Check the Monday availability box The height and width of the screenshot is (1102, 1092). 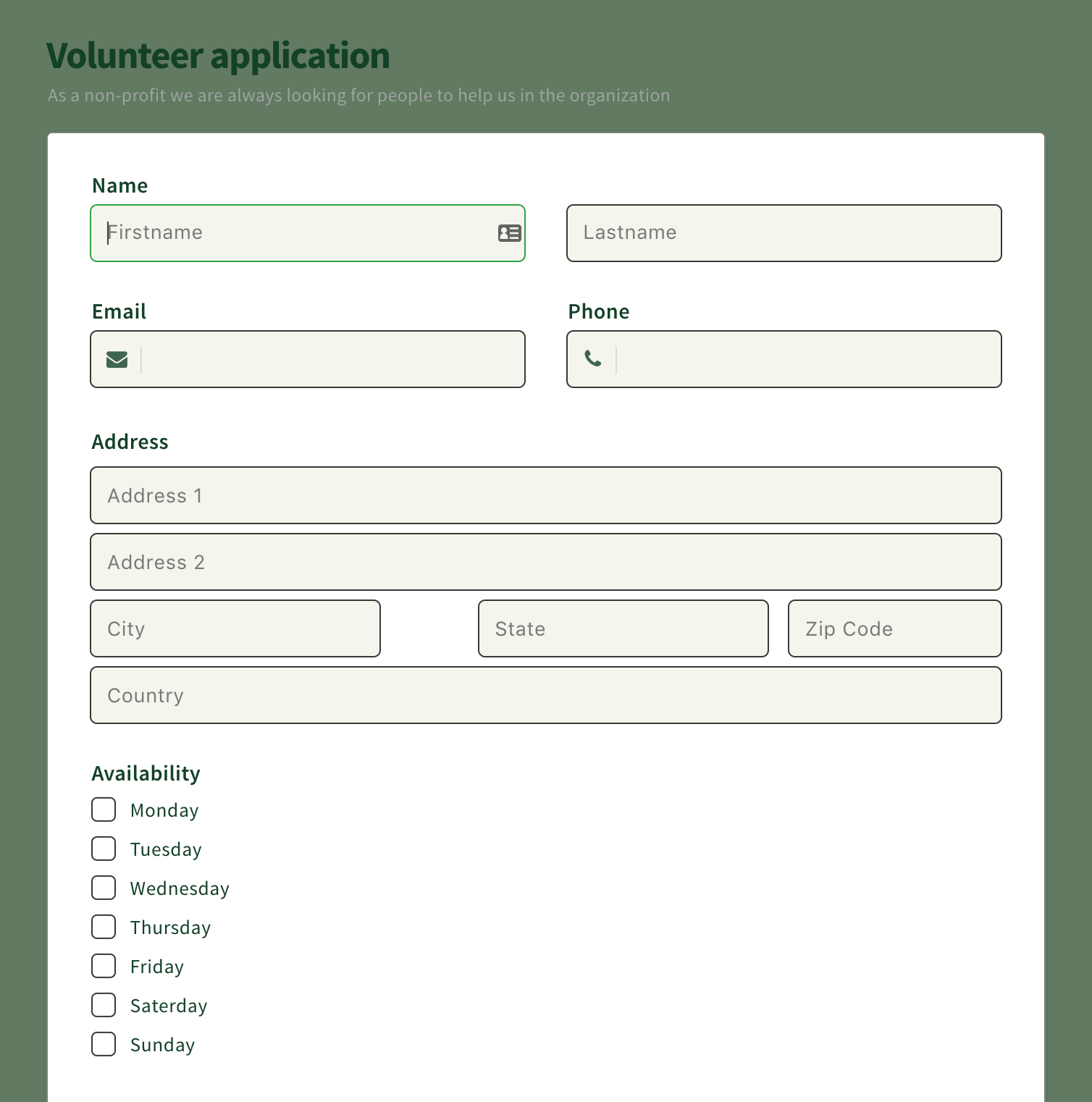point(104,809)
